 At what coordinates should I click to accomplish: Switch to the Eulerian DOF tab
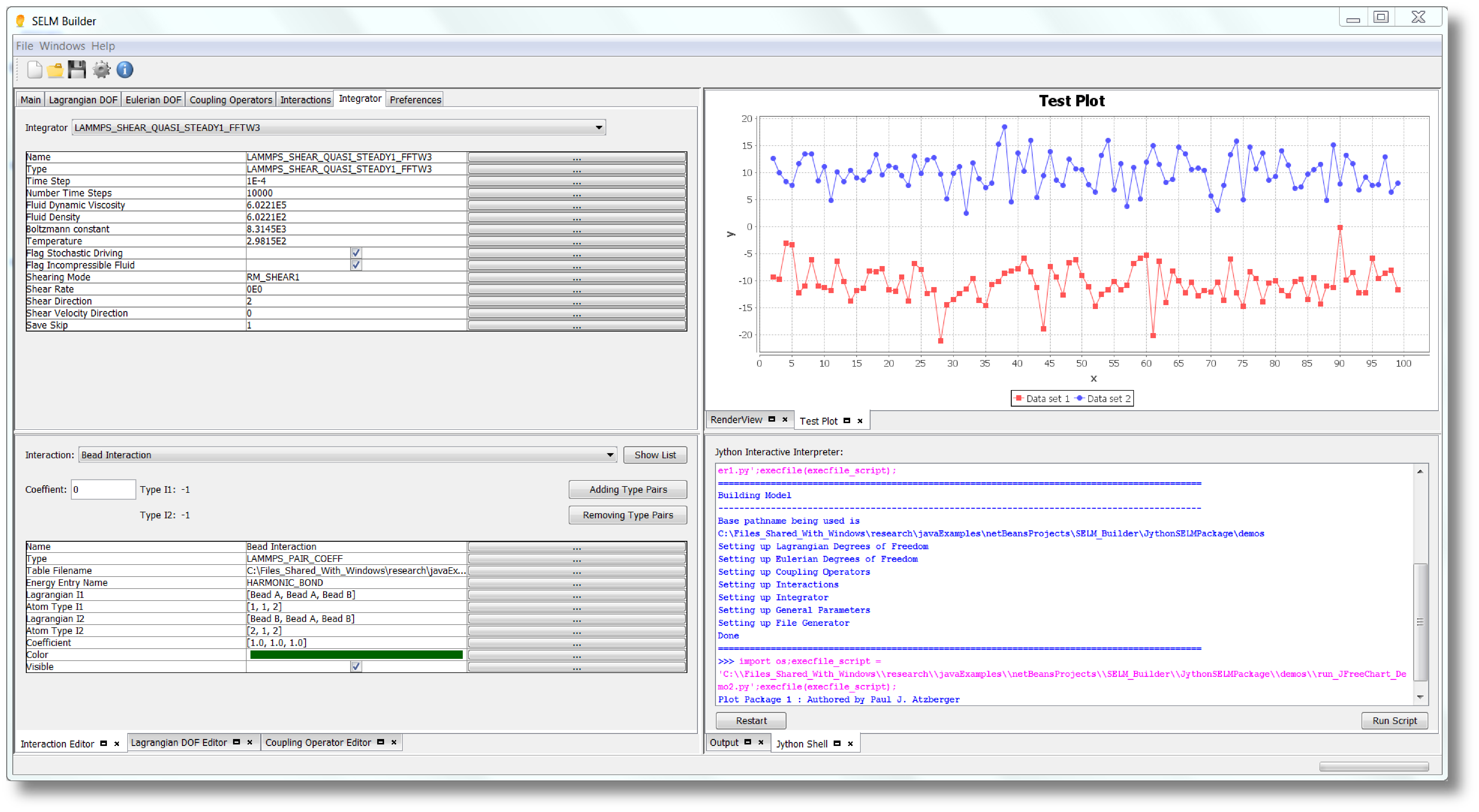[153, 100]
